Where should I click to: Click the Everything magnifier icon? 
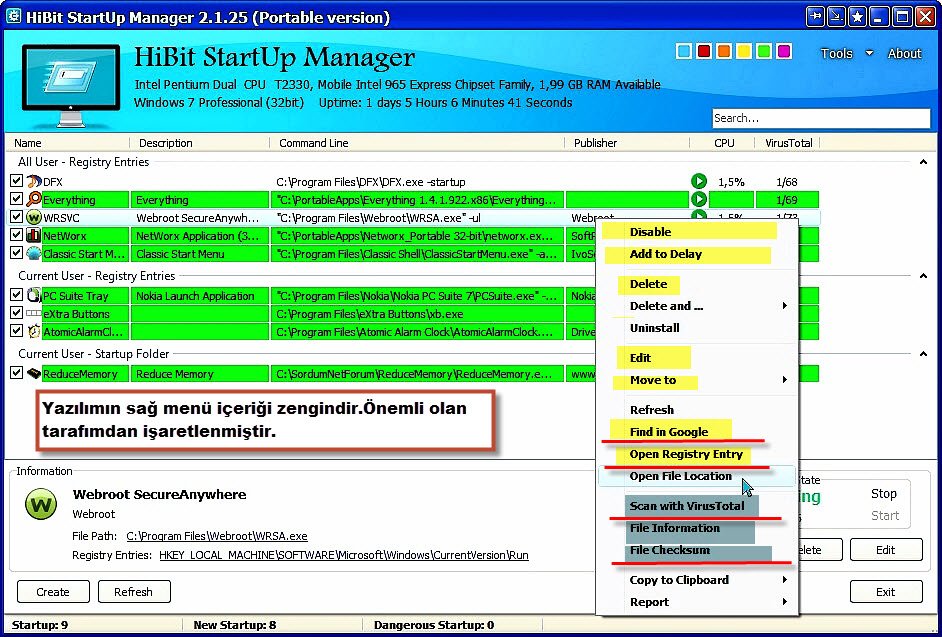coord(34,200)
